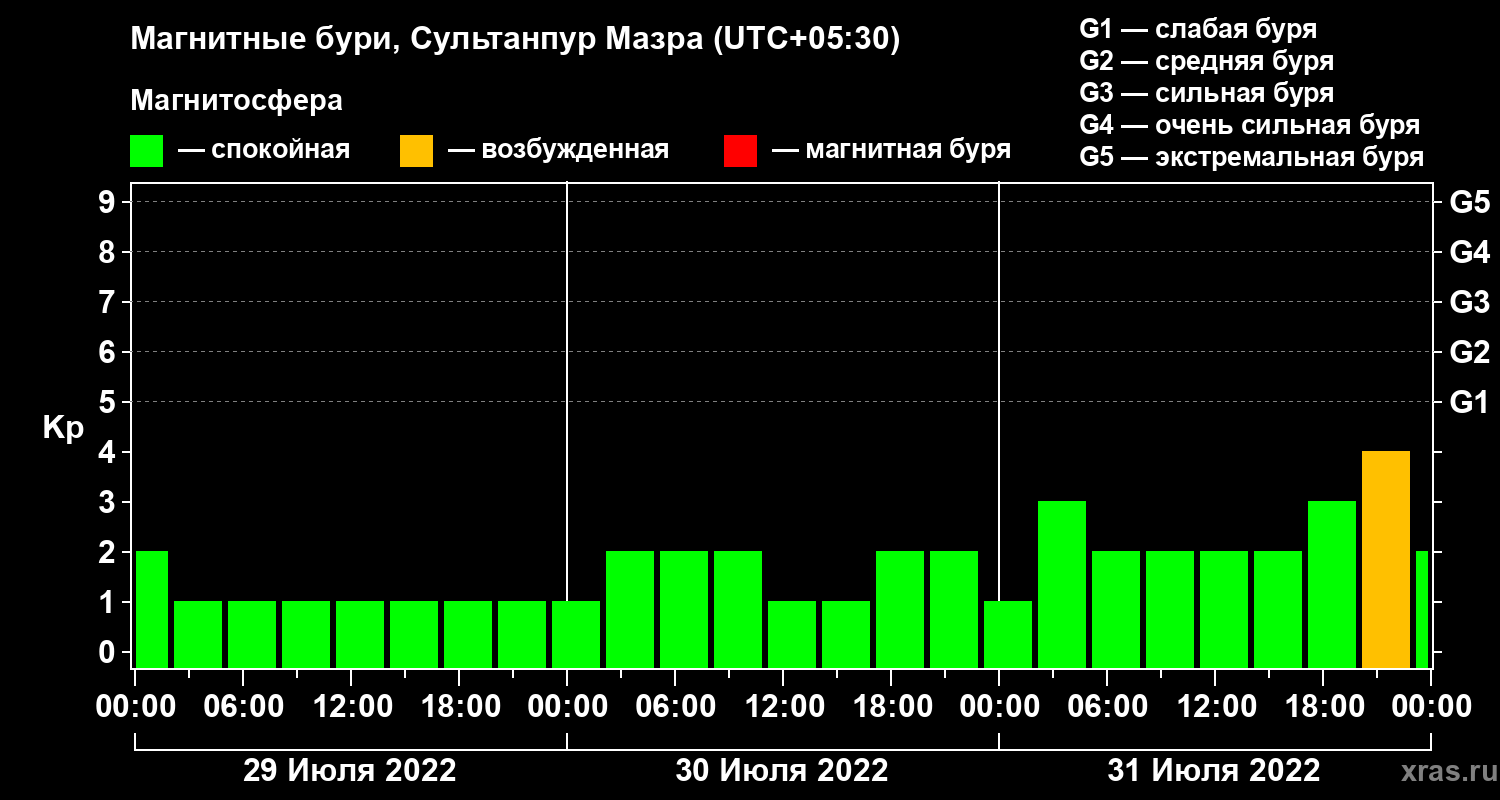This screenshot has height=800, width=1500.
Task: Click the '30 Июля 2022' date label
Action: (x=782, y=771)
